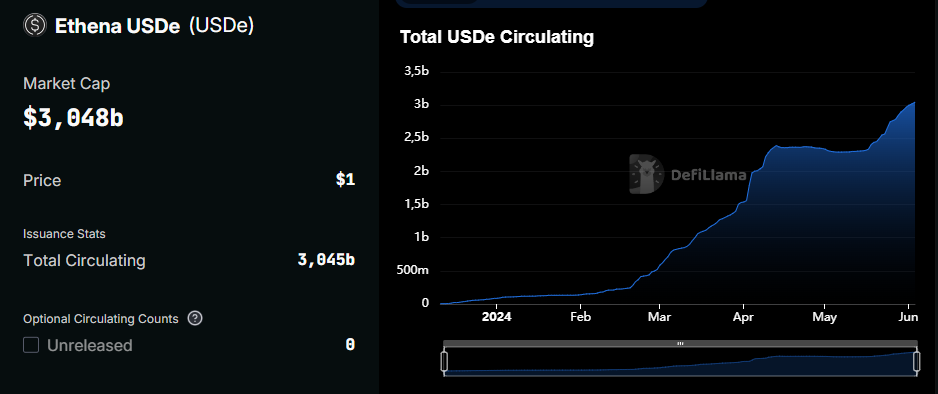
Task: Click the Total Circulating 3,045b value
Action: (326, 260)
